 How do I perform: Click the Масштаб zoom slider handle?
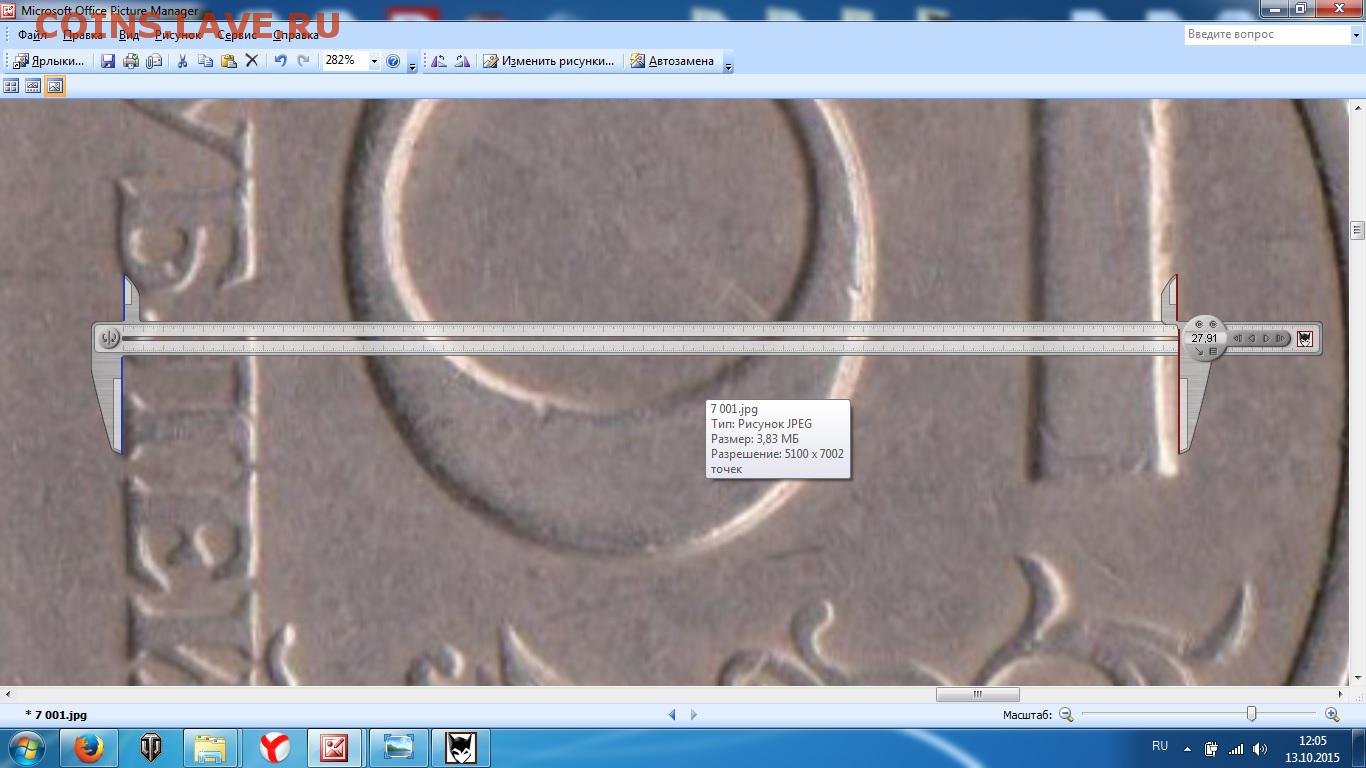tap(1251, 714)
